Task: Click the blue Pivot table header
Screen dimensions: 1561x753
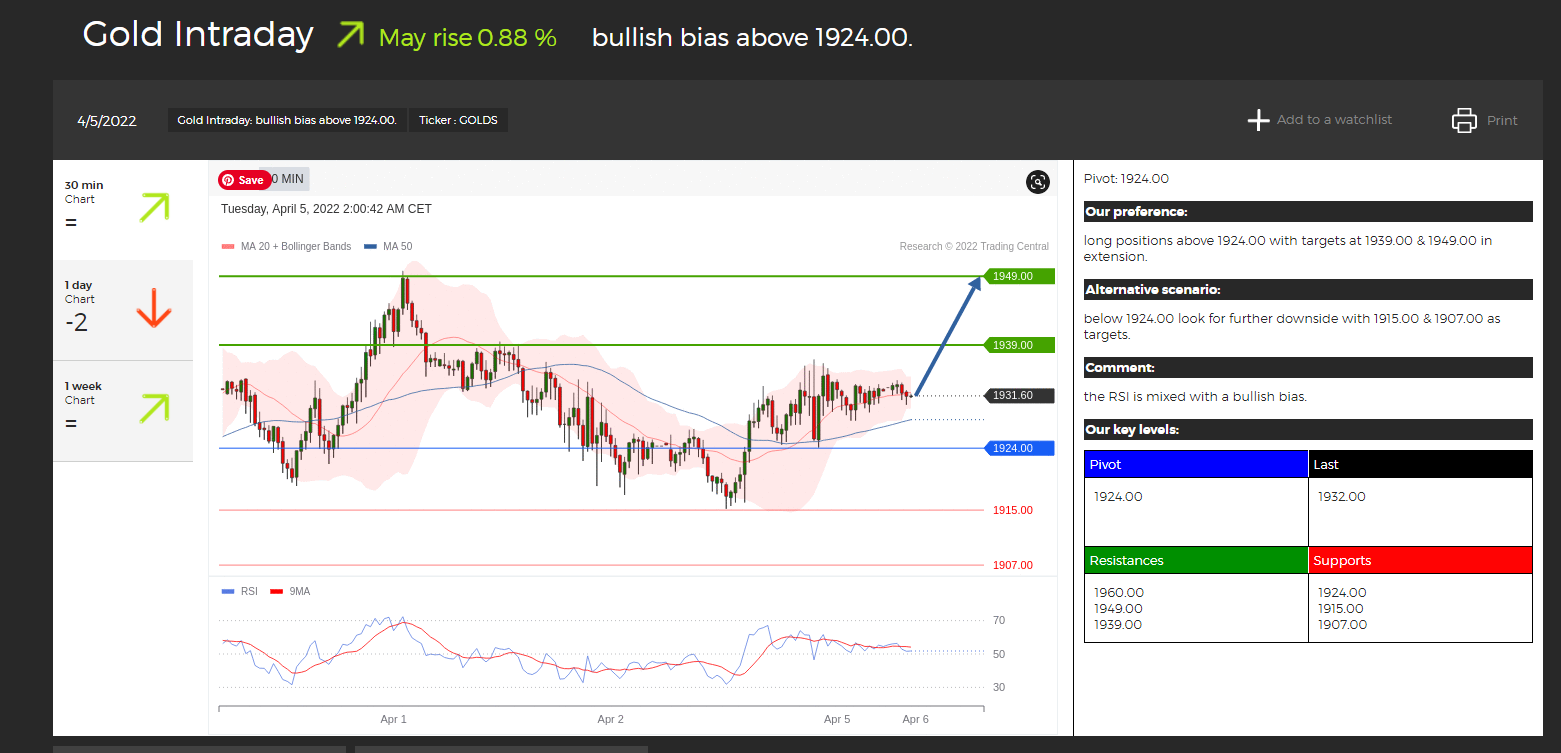Action: click(x=1196, y=464)
